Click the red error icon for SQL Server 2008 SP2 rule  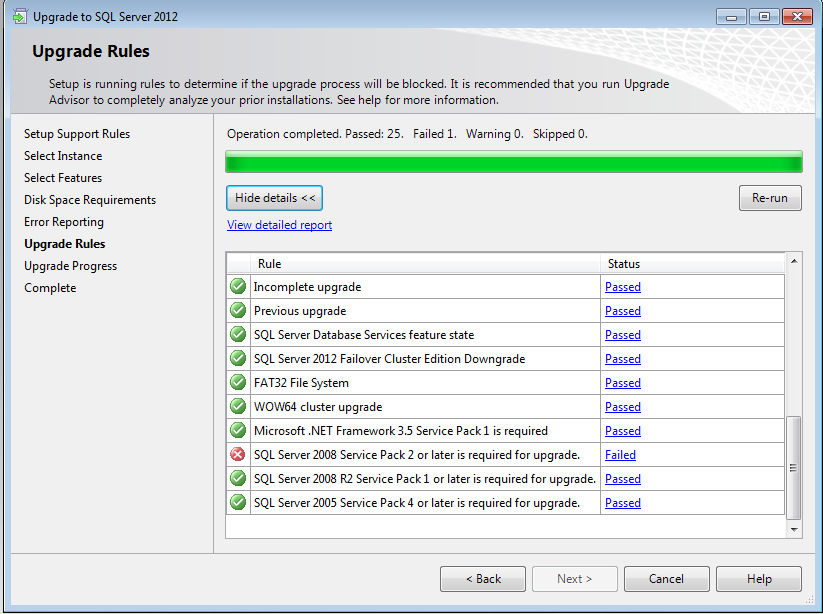click(238, 454)
